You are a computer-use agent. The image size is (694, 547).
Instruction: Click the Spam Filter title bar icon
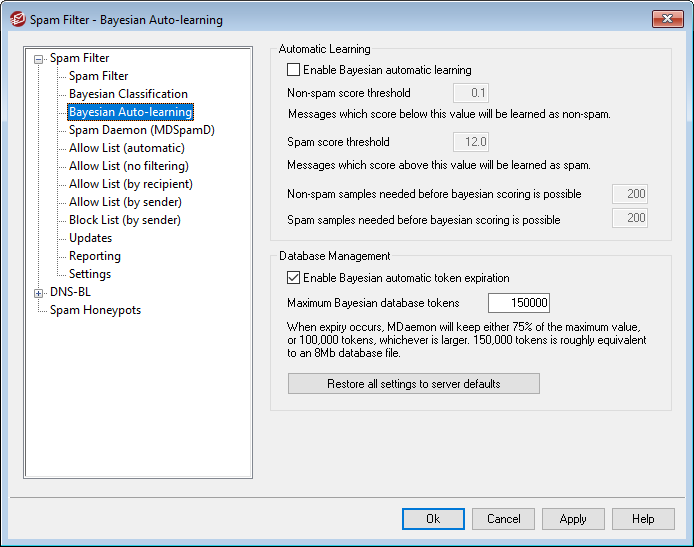(x=17, y=19)
